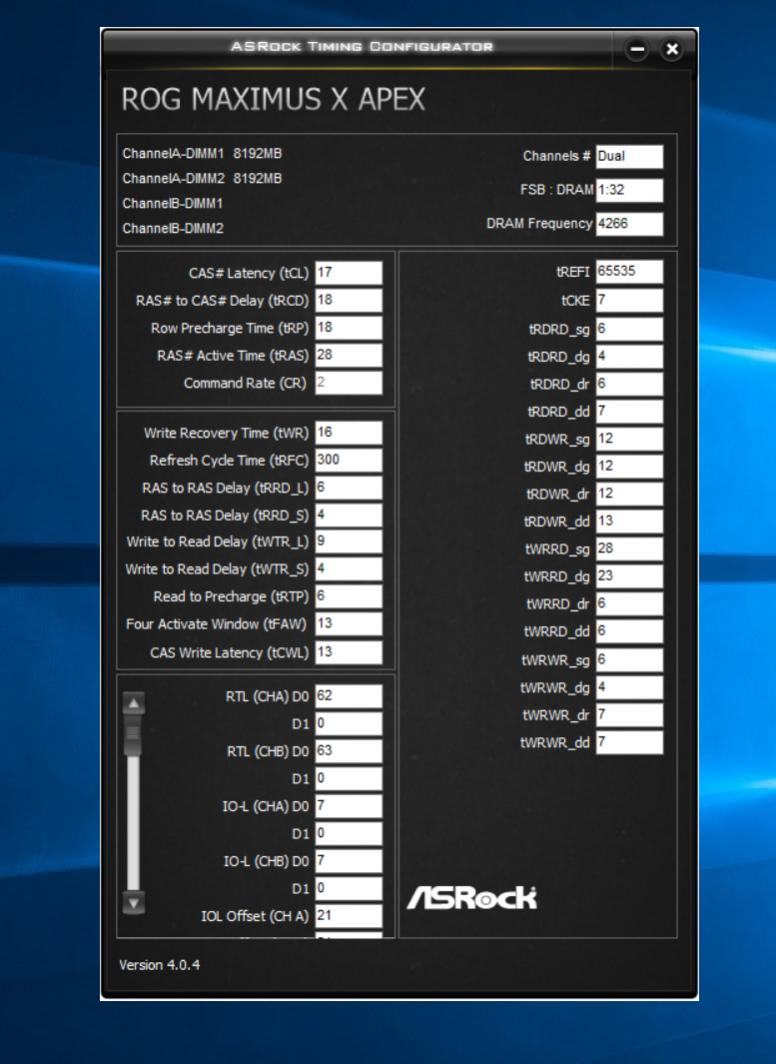Click the tWRRD_dr value field

click(x=629, y=604)
